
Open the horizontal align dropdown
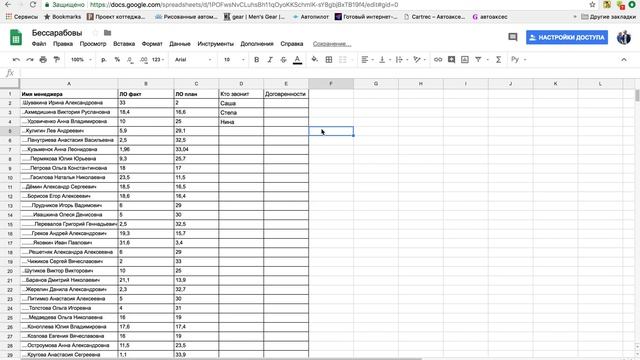pyautogui.click(x=367, y=60)
